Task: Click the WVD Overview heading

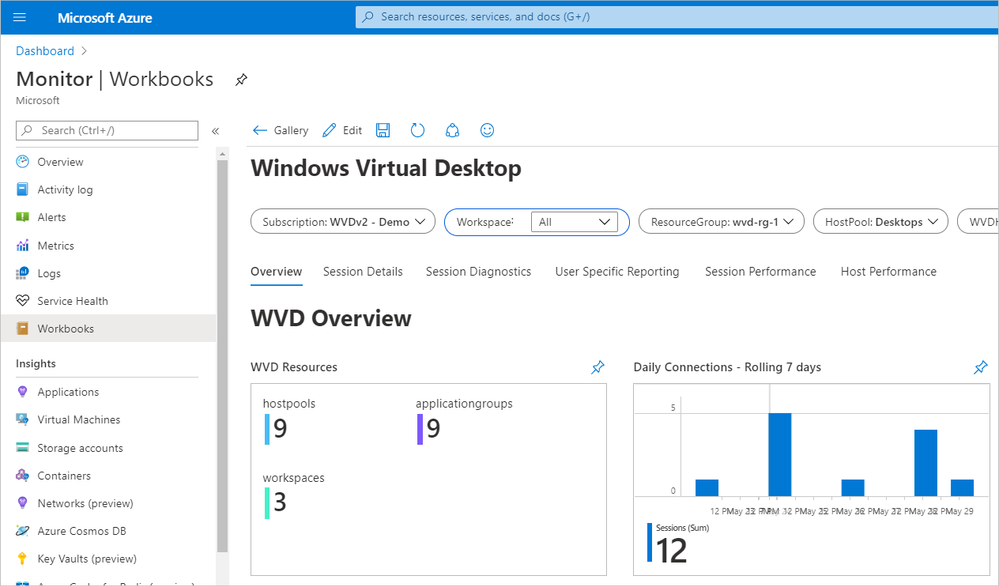Action: tap(331, 318)
